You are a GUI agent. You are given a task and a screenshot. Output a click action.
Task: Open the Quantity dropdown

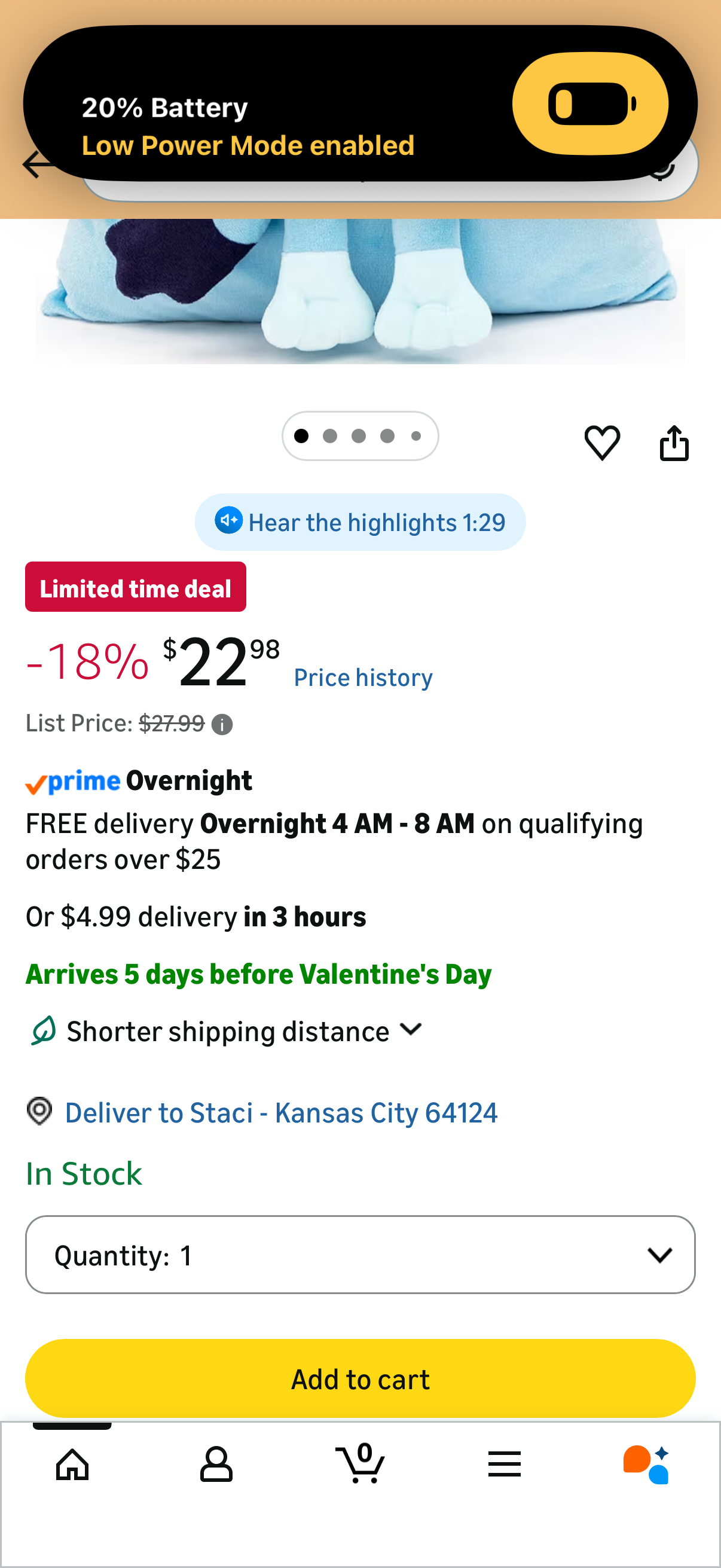pos(360,1255)
